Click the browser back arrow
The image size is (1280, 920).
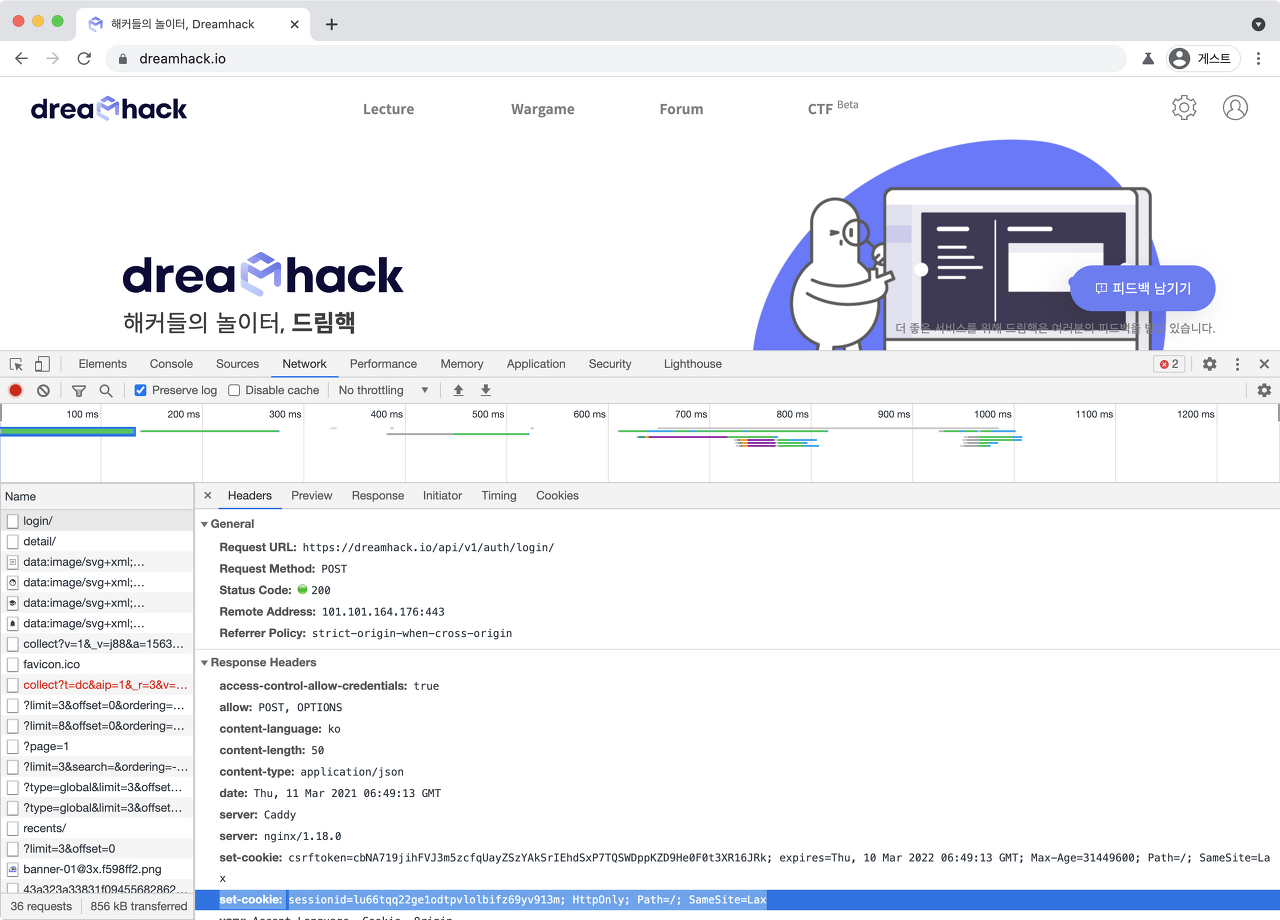coord(21,59)
